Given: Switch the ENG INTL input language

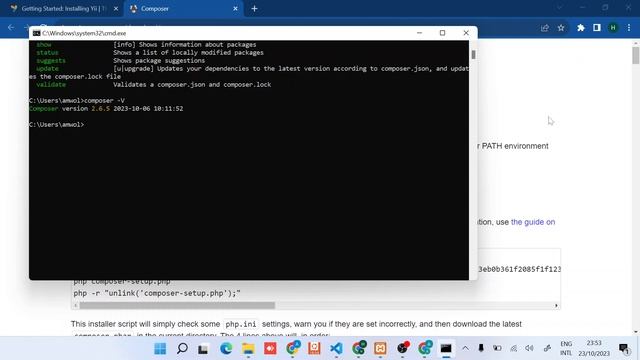Looking at the screenshot, I should pyautogui.click(x=566, y=348).
